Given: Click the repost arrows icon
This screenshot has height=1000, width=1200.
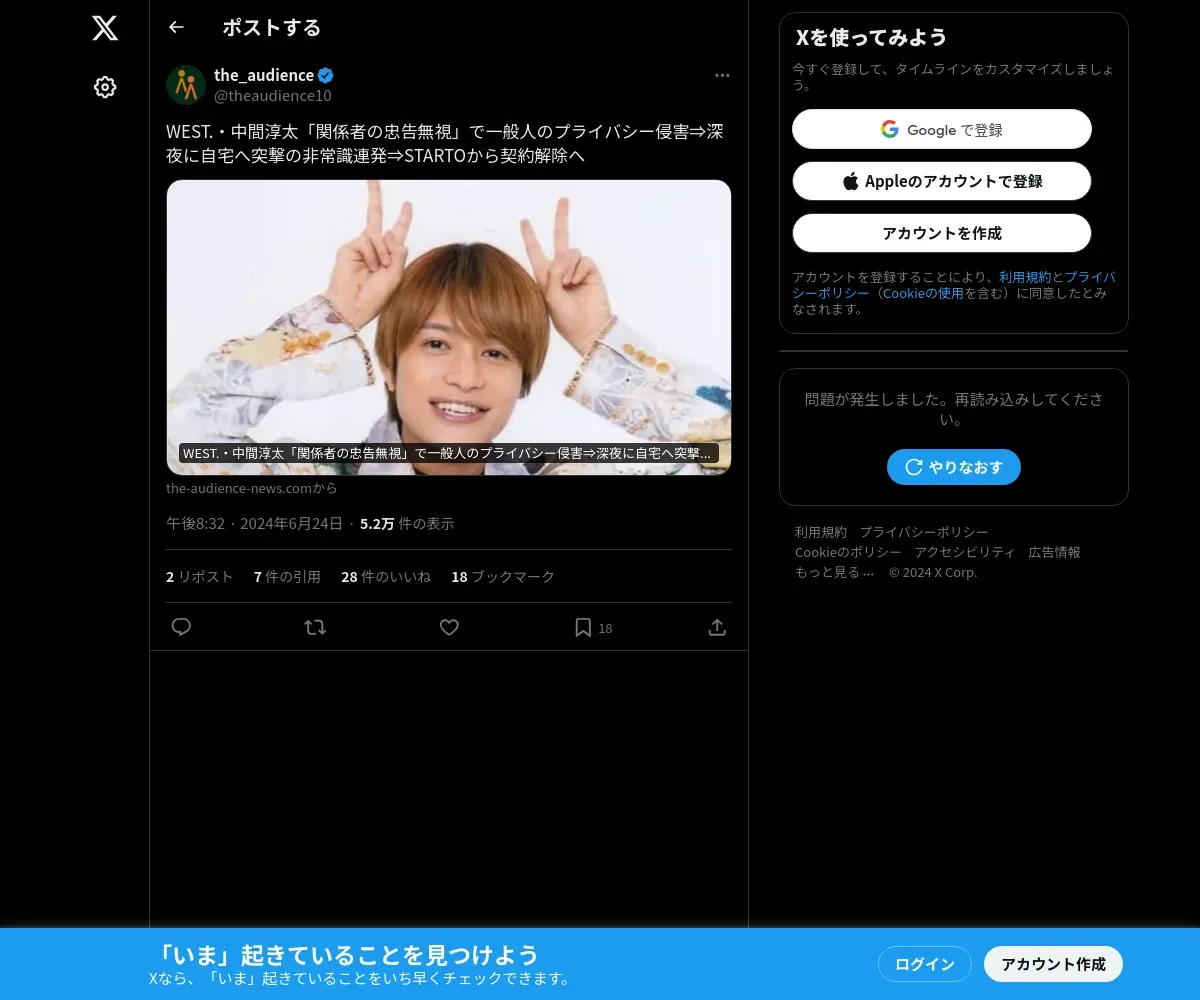Looking at the screenshot, I should click(x=315, y=627).
